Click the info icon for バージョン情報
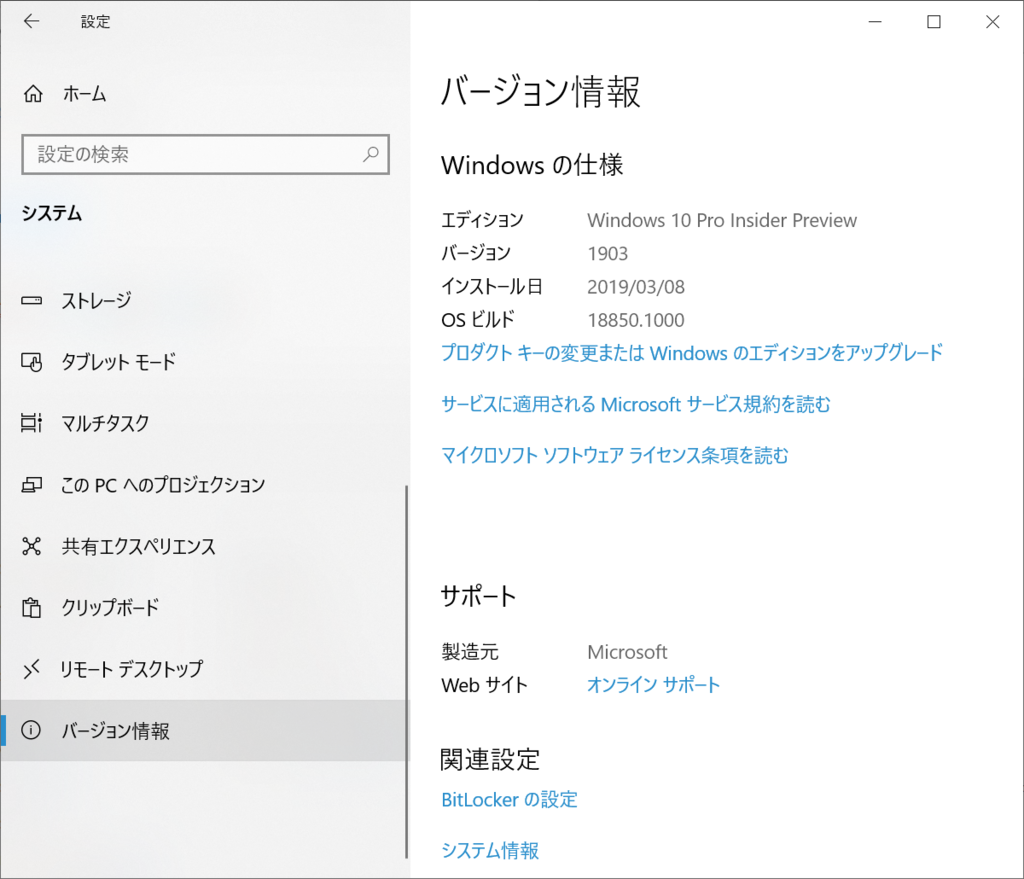This screenshot has height=879, width=1024. click(x=31, y=730)
